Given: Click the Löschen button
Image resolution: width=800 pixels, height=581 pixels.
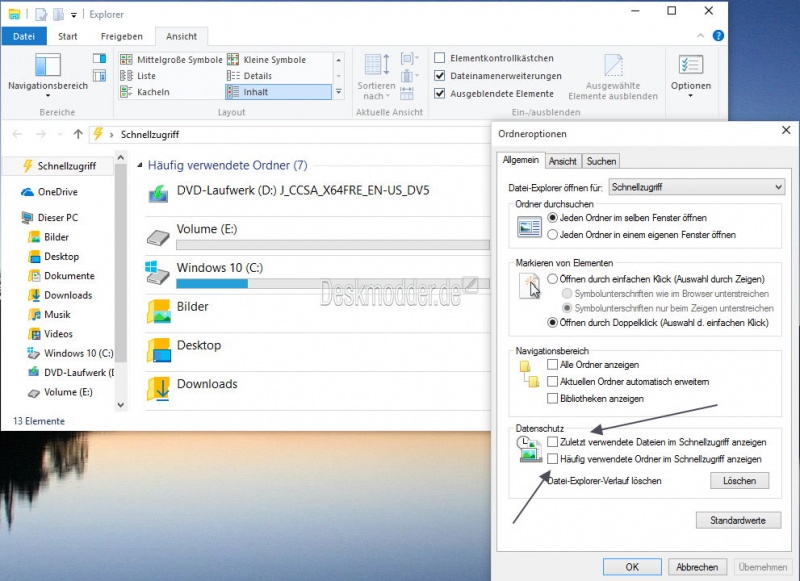Looking at the screenshot, I should tap(740, 481).
